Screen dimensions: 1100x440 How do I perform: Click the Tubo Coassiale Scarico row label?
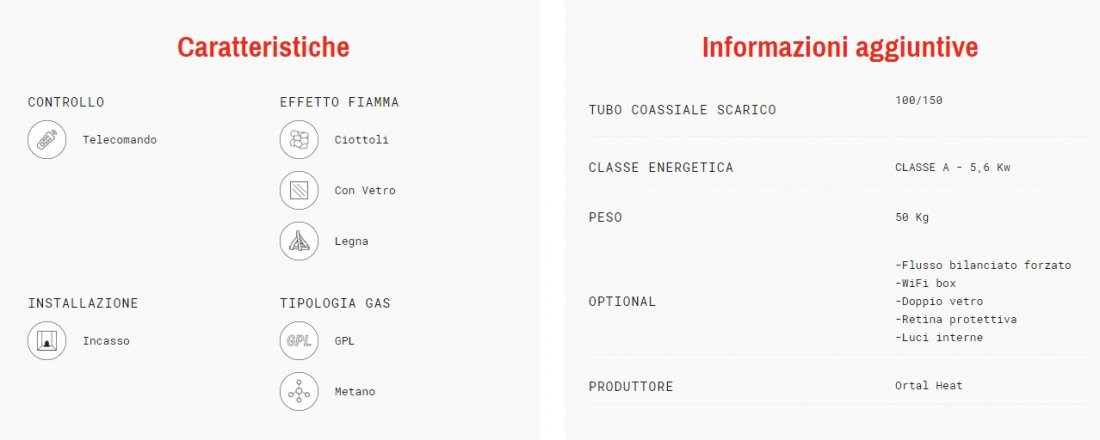coord(682,109)
